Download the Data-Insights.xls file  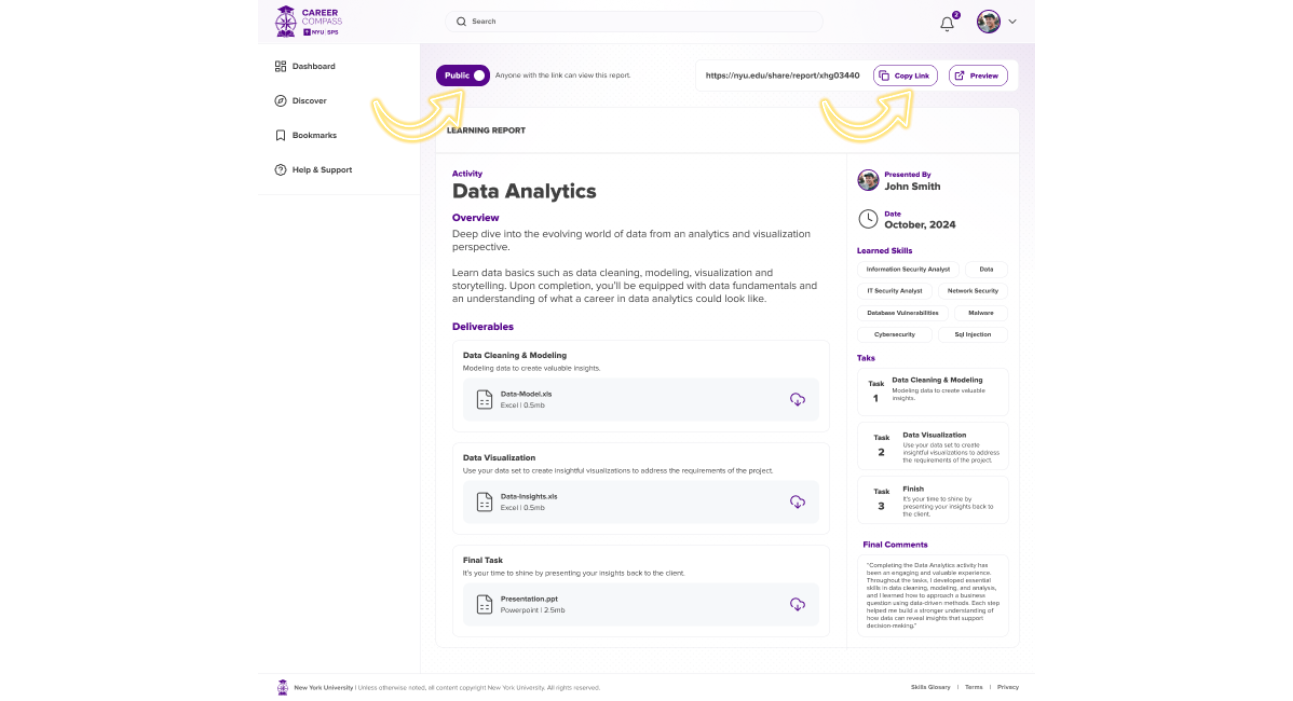coord(797,502)
